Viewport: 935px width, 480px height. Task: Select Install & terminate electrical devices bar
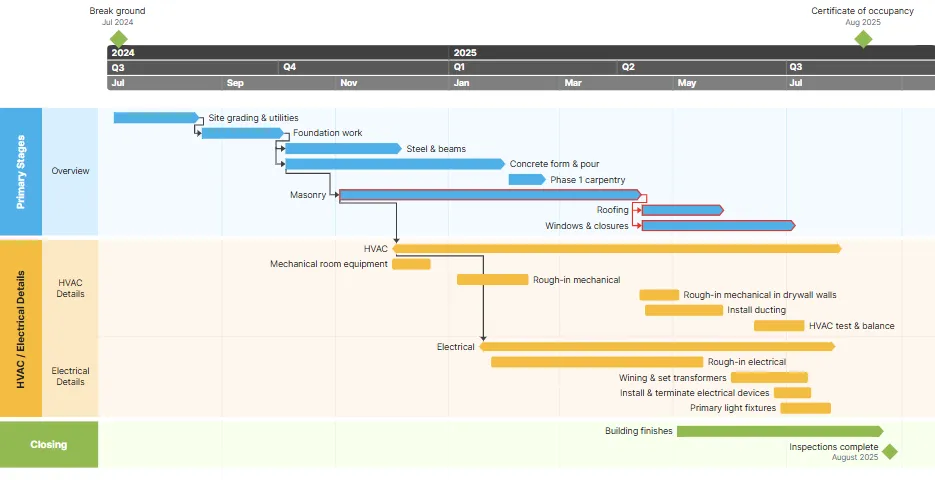click(792, 393)
